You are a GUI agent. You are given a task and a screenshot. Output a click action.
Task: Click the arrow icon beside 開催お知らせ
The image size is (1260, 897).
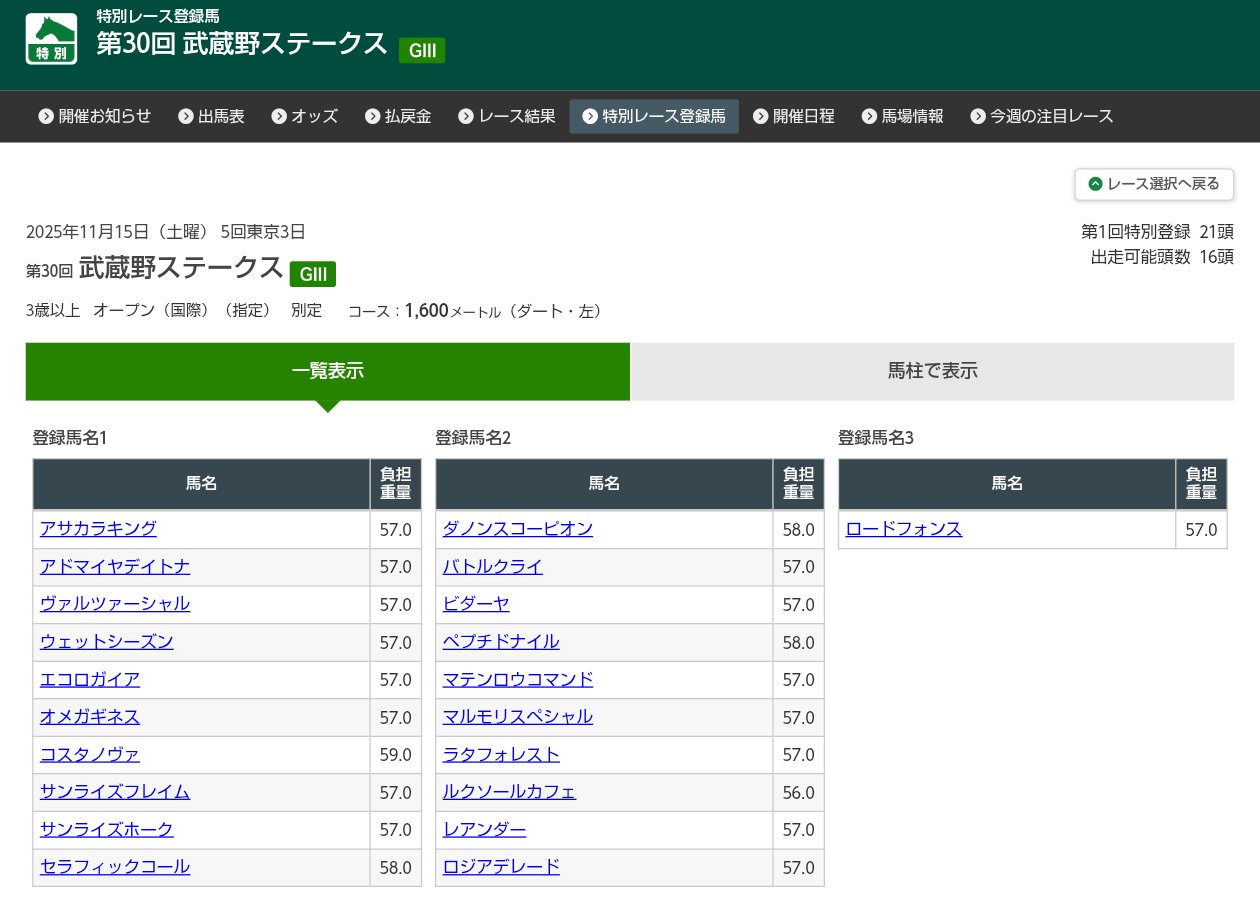(x=46, y=116)
